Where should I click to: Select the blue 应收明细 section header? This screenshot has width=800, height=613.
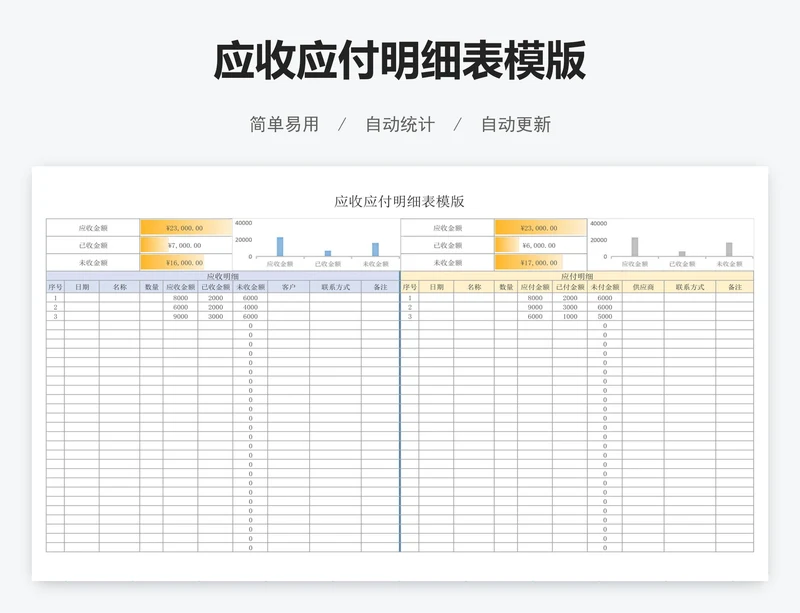pyautogui.click(x=222, y=276)
